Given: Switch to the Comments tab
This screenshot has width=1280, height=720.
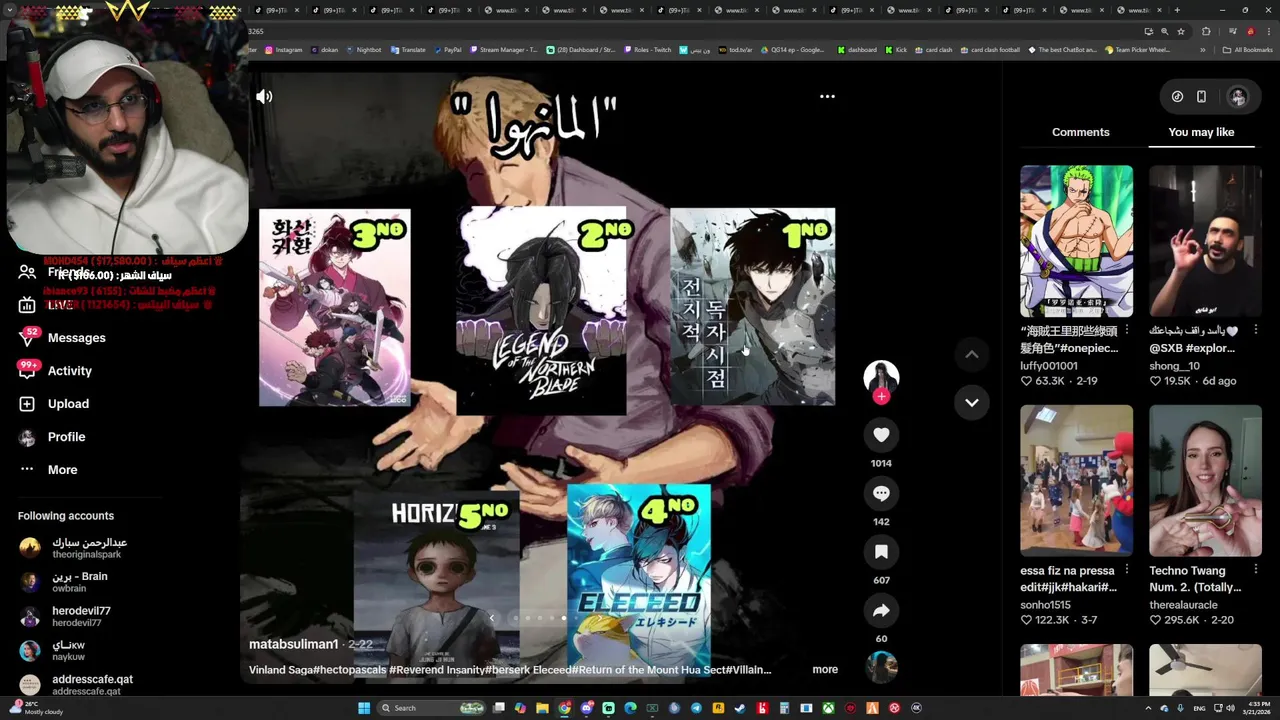Looking at the screenshot, I should 1080,132.
